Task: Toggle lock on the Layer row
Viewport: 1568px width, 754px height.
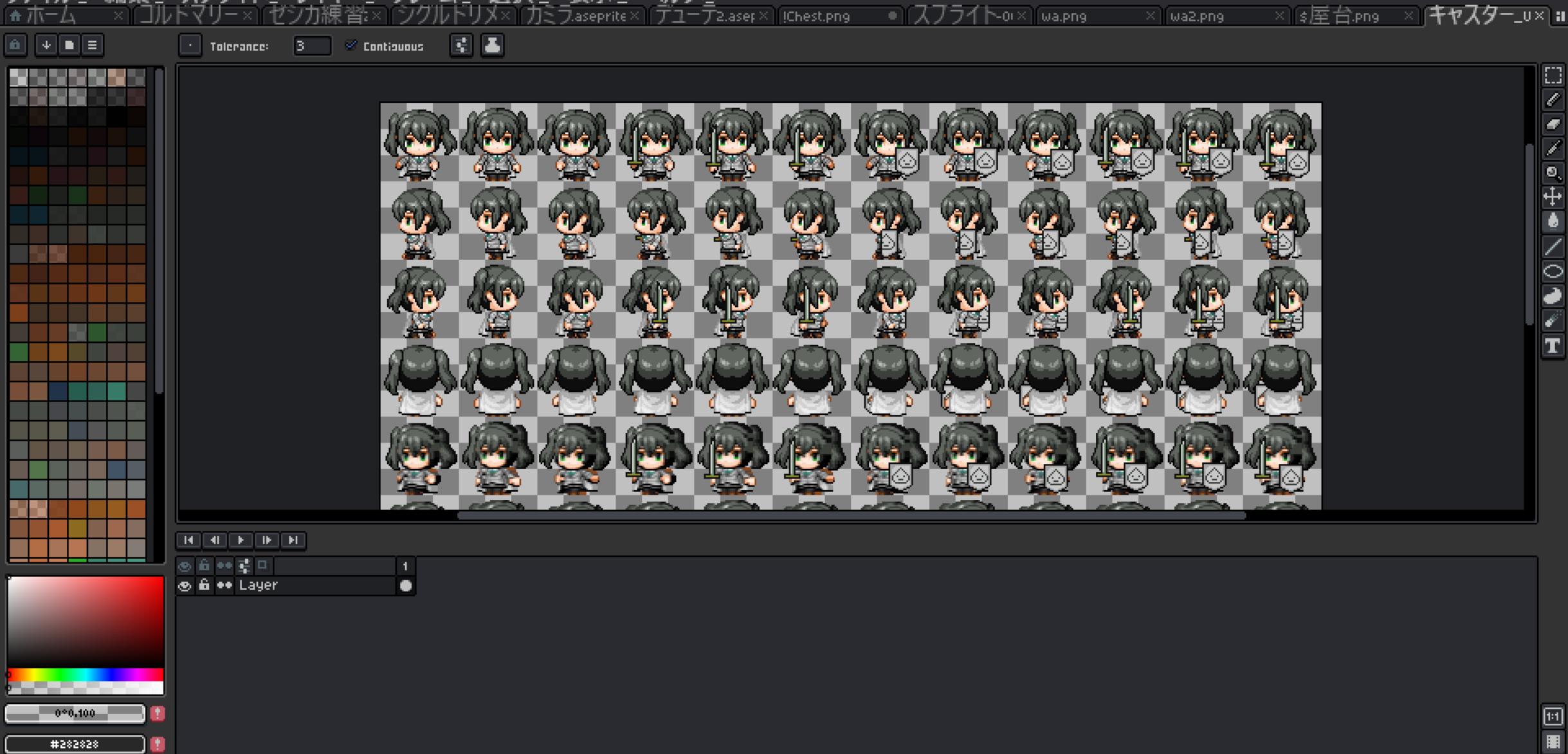Action: (204, 585)
